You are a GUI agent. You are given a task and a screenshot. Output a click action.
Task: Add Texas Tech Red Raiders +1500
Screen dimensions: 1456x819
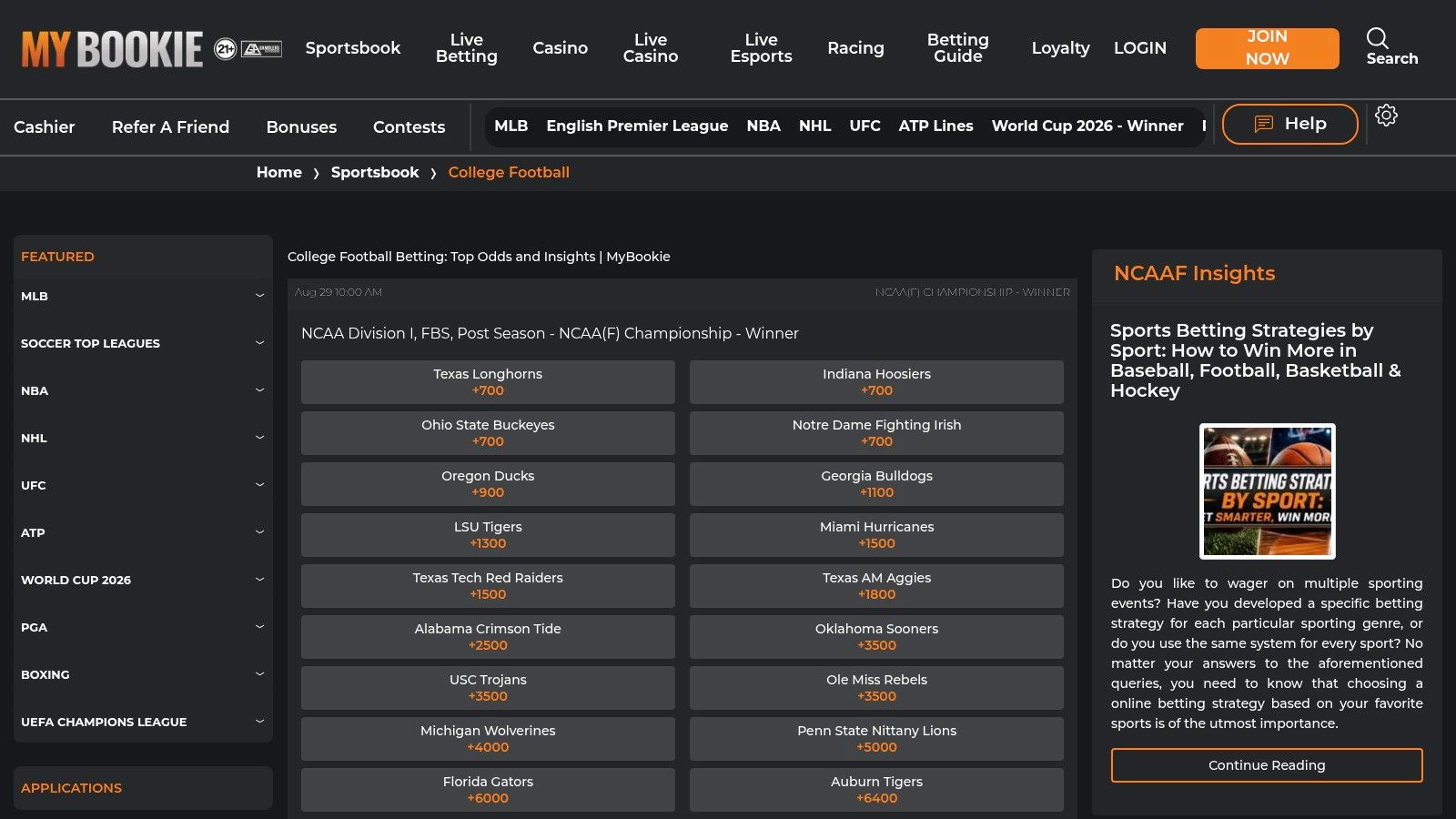[488, 586]
